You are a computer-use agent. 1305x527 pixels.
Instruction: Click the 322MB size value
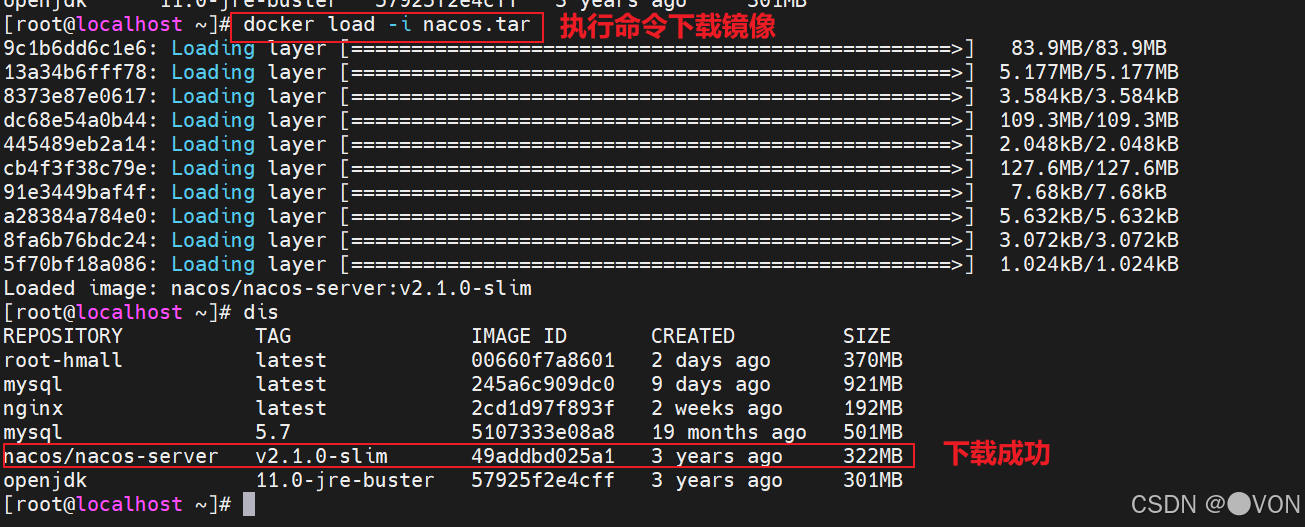point(873,456)
